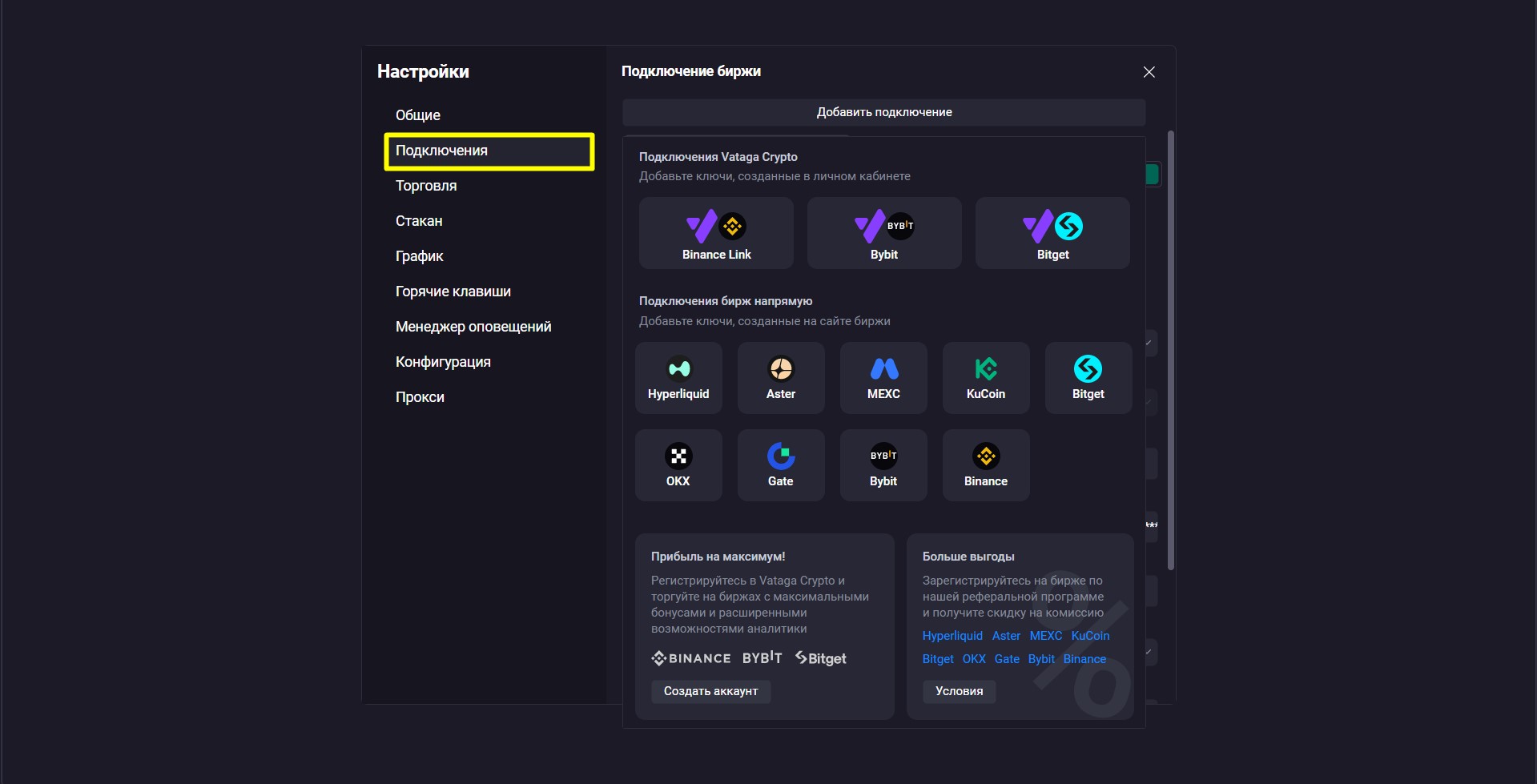Click the vertical scrollbar of the settings dialog
This screenshot has width=1537, height=784.
(1171, 350)
